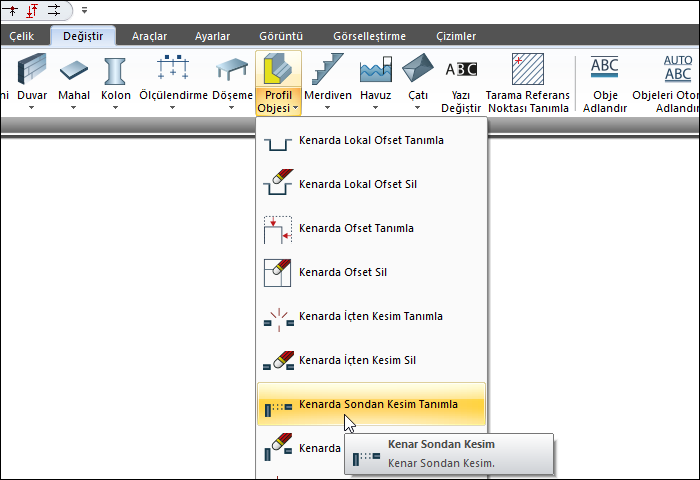Screen dimensions: 700x480
Task: Click Tarama Referans Noktası Tanımla icon
Action: click(528, 69)
